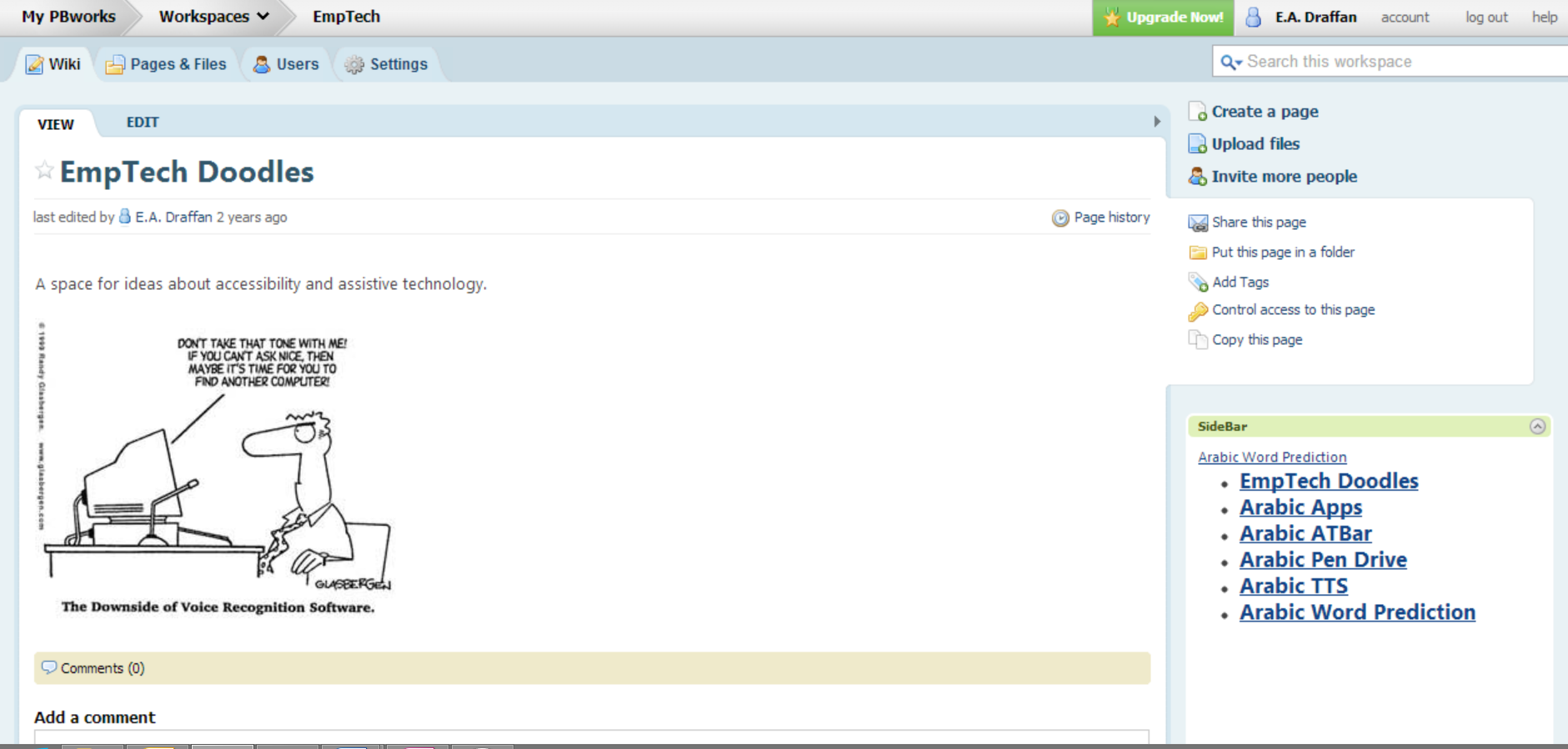Open the Page history link
The height and width of the screenshot is (749, 1568).
pyautogui.click(x=1112, y=217)
